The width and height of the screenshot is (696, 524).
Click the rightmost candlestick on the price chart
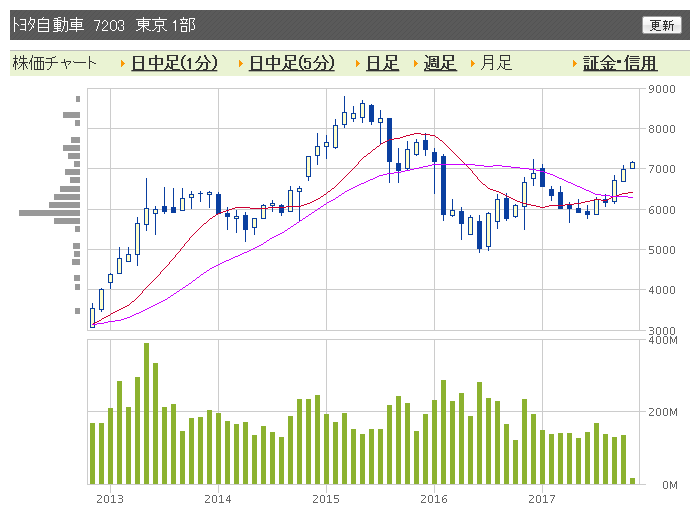(x=632, y=165)
